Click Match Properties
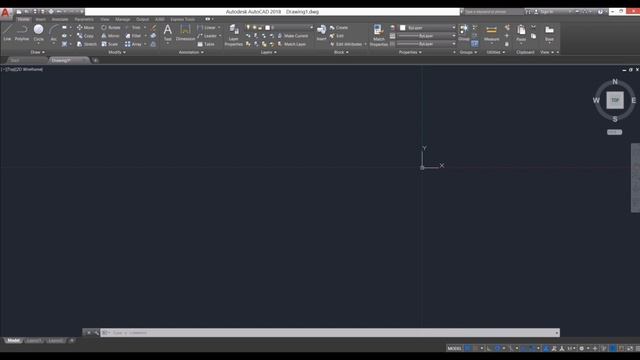This screenshot has width=640, height=360. pyautogui.click(x=378, y=35)
